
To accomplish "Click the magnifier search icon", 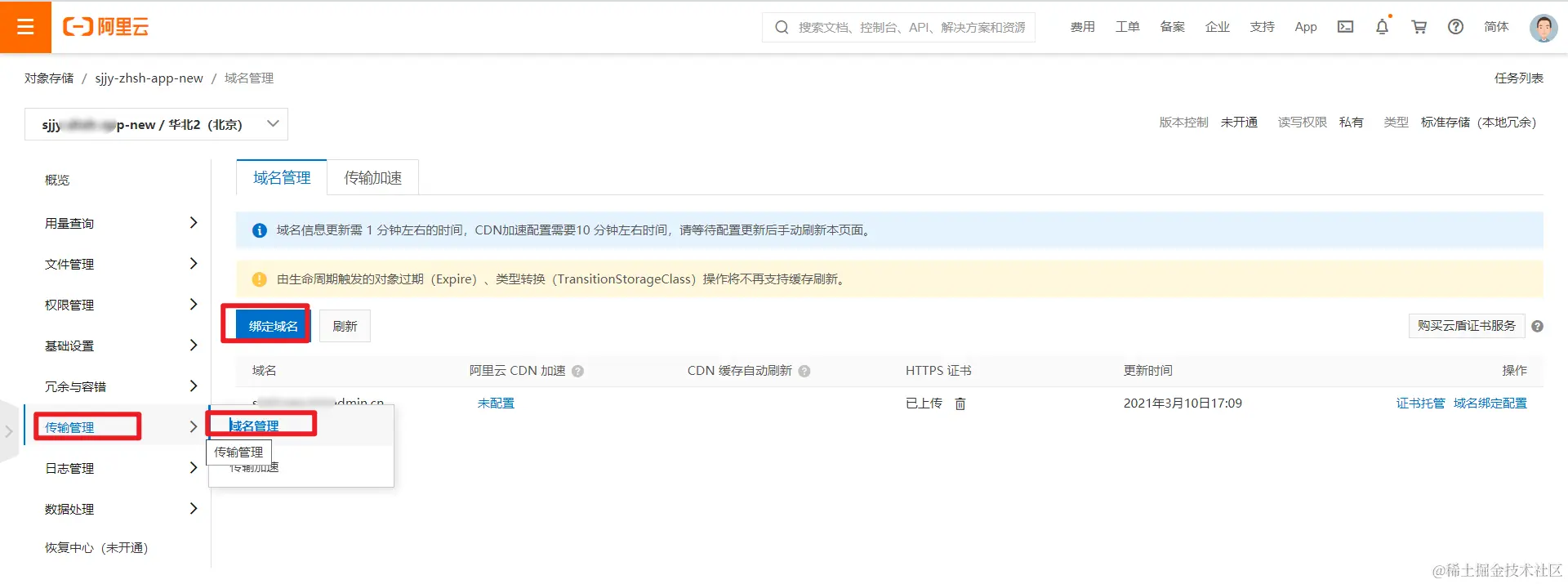I will pos(782,27).
